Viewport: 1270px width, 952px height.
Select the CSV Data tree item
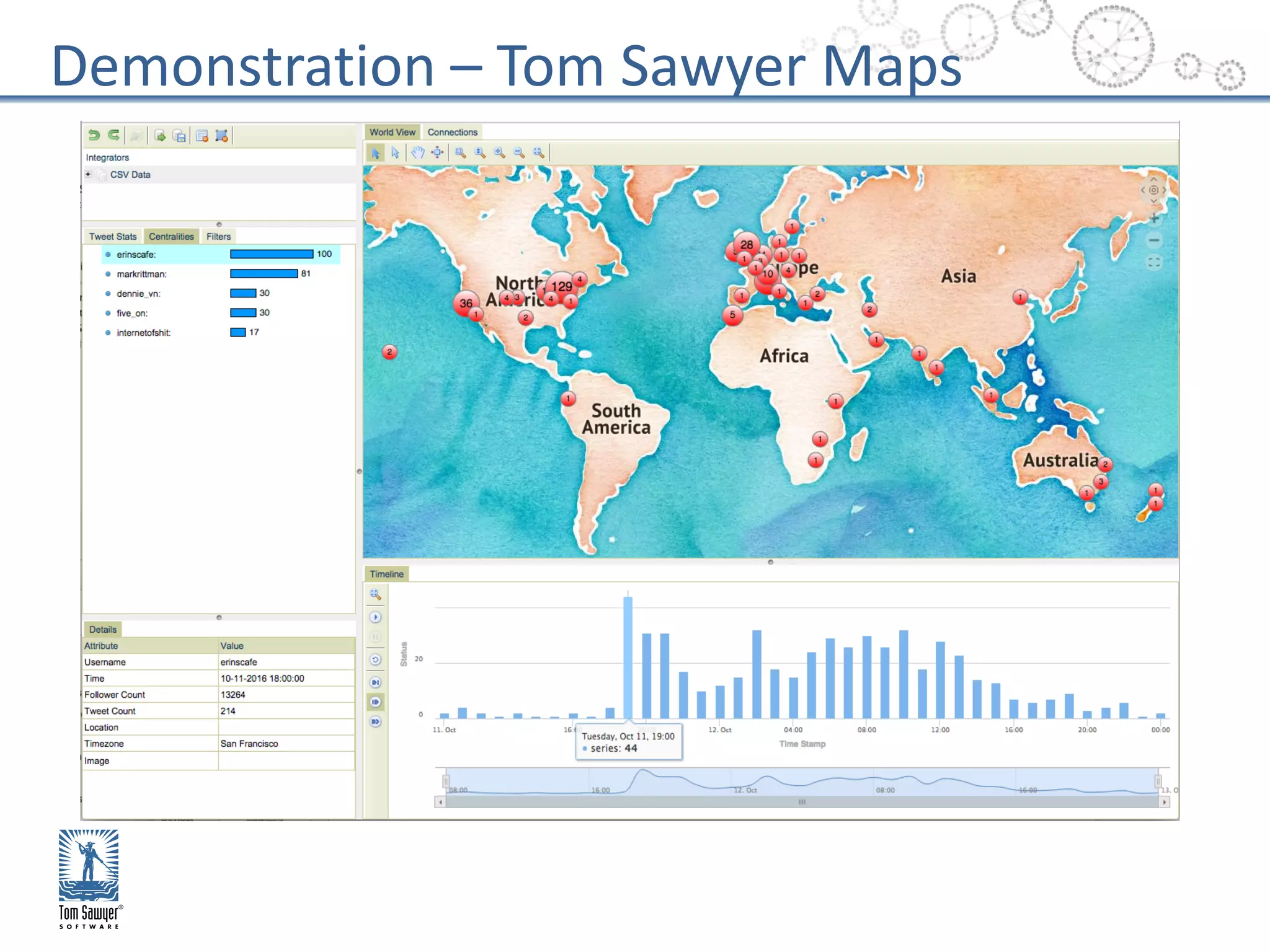point(130,175)
